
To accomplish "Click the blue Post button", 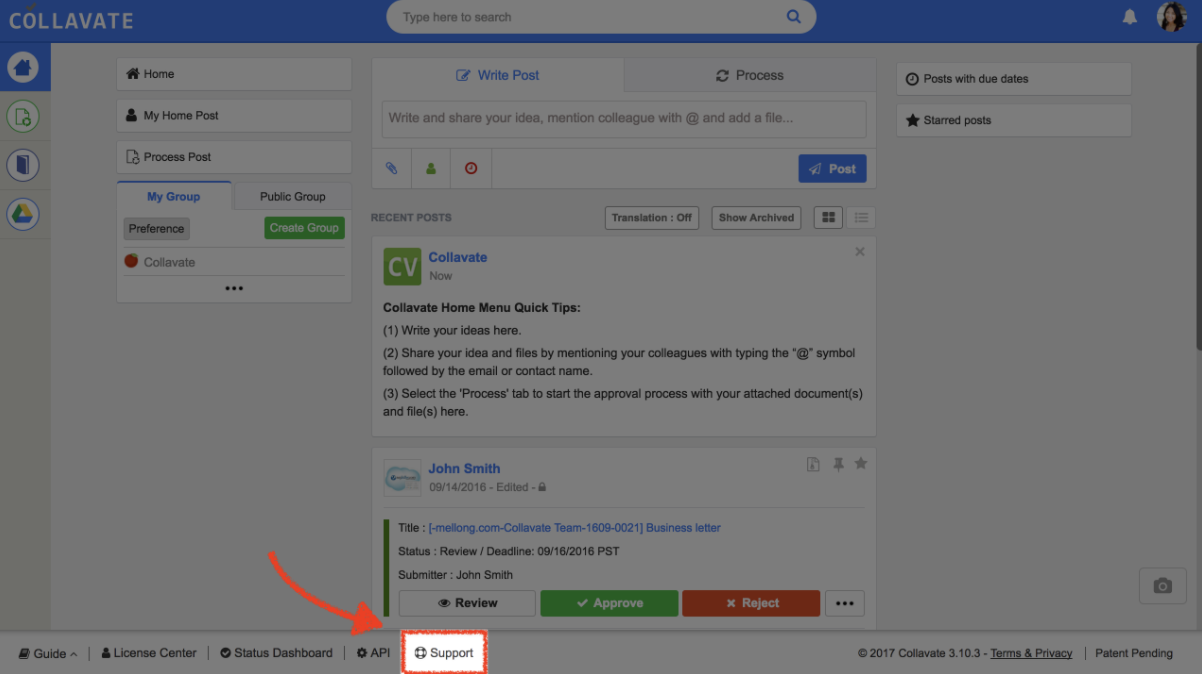I will coord(832,169).
